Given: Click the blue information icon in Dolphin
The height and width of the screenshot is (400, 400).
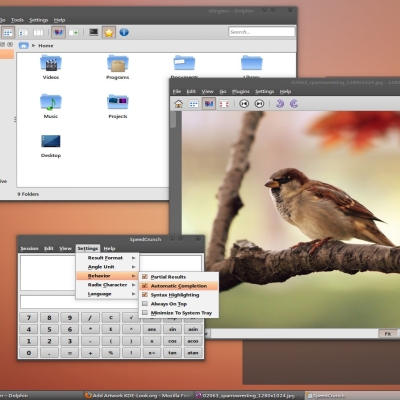Looking at the screenshot, I should pos(124,32).
